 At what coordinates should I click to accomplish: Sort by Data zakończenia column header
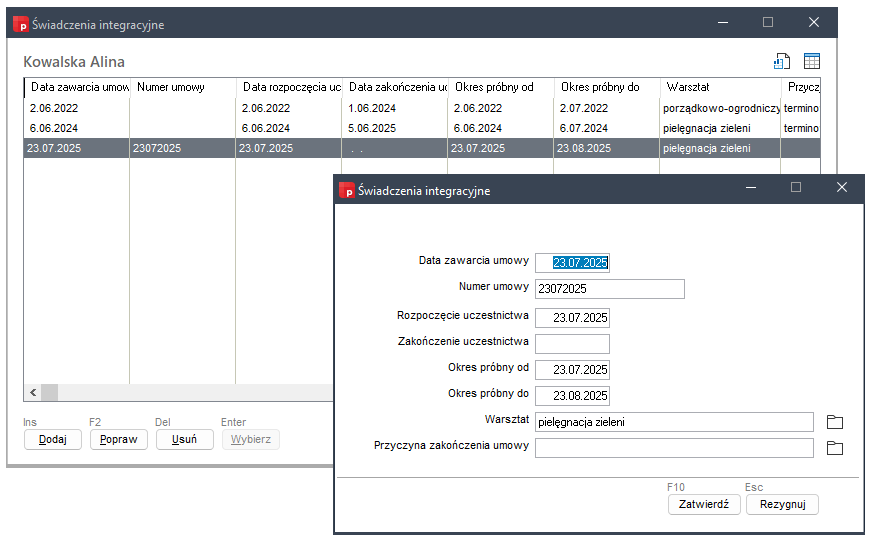click(395, 87)
